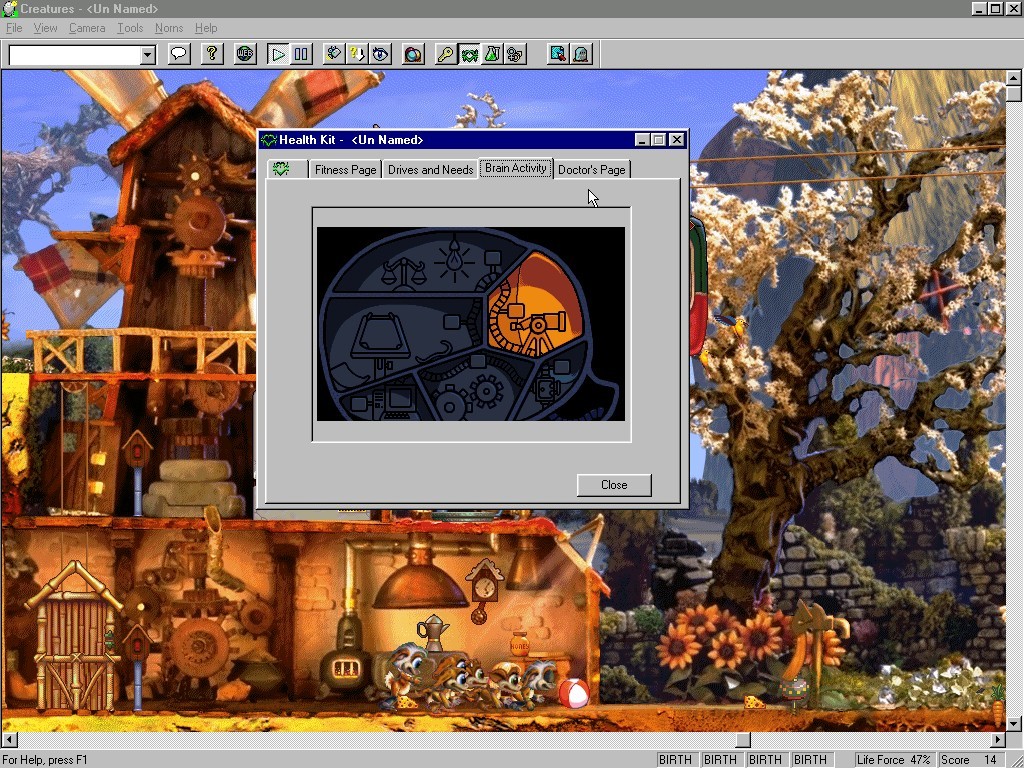Image resolution: width=1024 pixels, height=768 pixels.
Task: Minimize the main Creatures window
Action: (979, 8)
